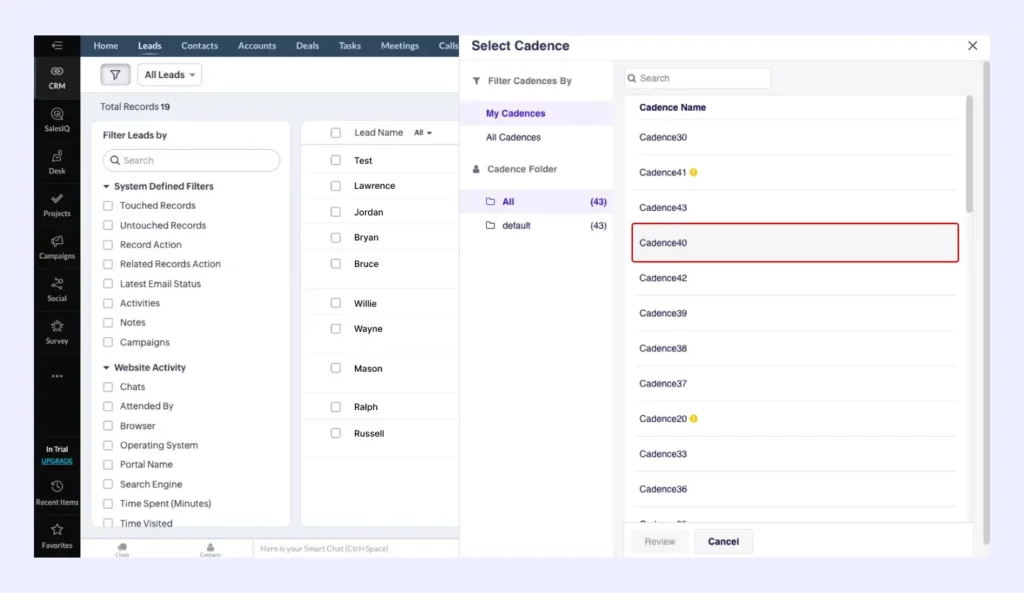The height and width of the screenshot is (593, 1024).
Task: Check the Untouched Records filter
Action: click(x=108, y=225)
